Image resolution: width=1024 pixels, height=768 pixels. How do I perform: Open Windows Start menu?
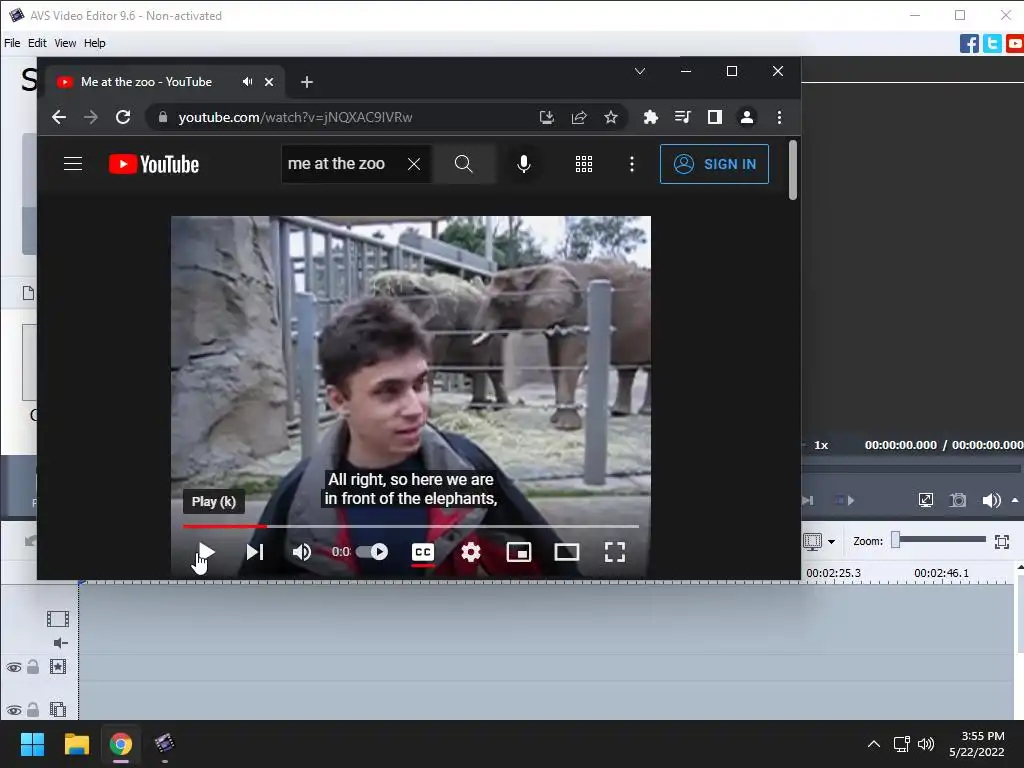click(x=32, y=744)
